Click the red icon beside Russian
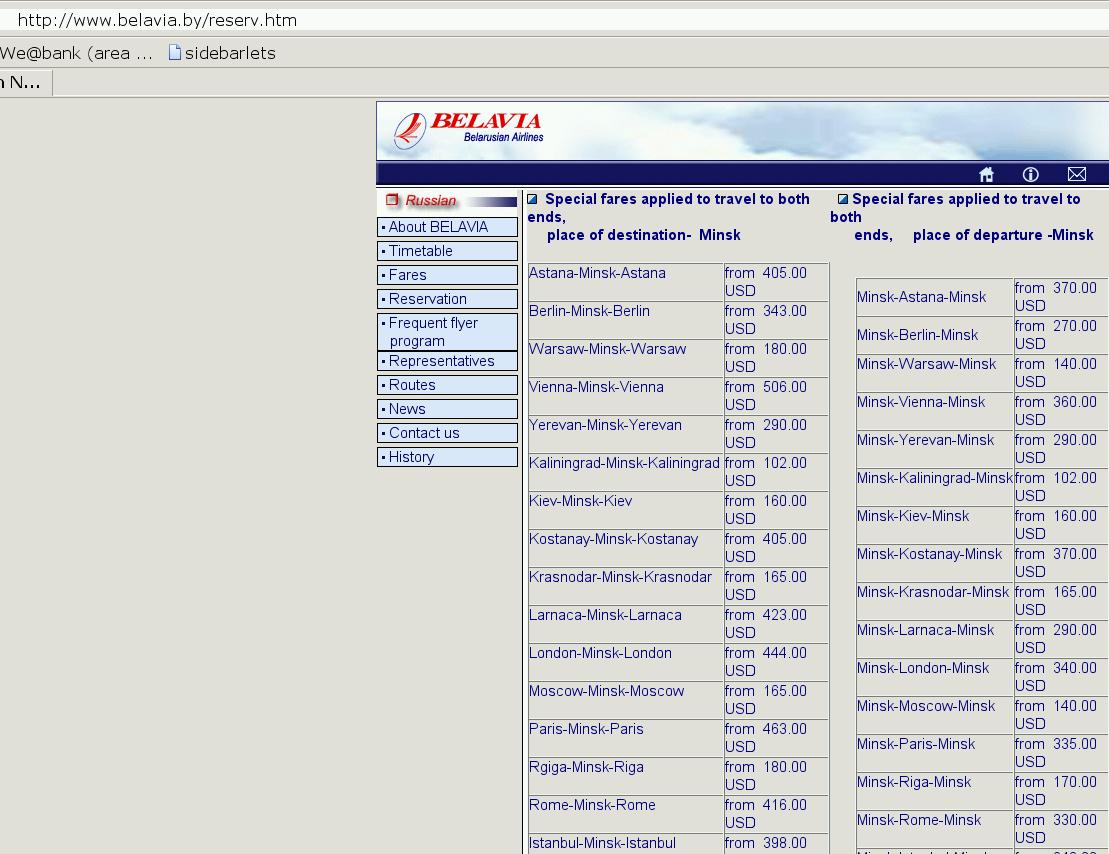1109x854 pixels. 392,200
